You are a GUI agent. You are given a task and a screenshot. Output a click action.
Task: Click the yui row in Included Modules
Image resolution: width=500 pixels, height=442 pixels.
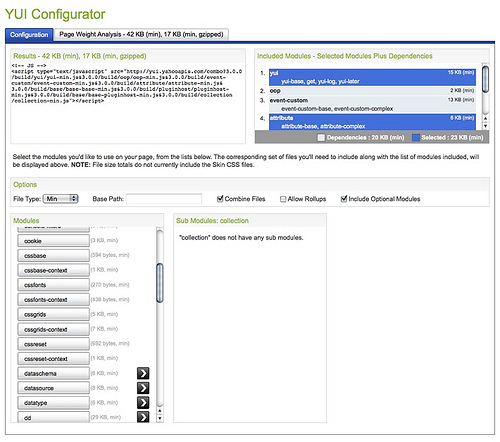[x=372, y=77]
